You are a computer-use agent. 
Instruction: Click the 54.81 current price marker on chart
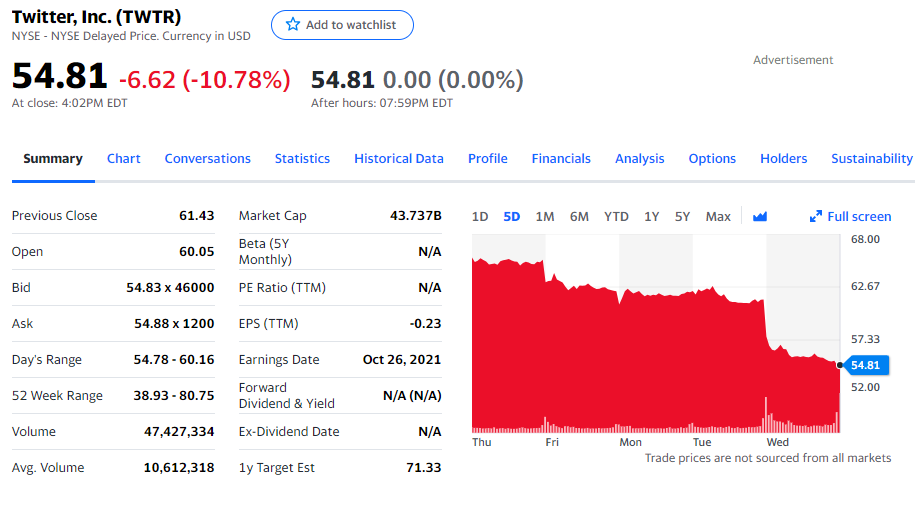(864, 365)
